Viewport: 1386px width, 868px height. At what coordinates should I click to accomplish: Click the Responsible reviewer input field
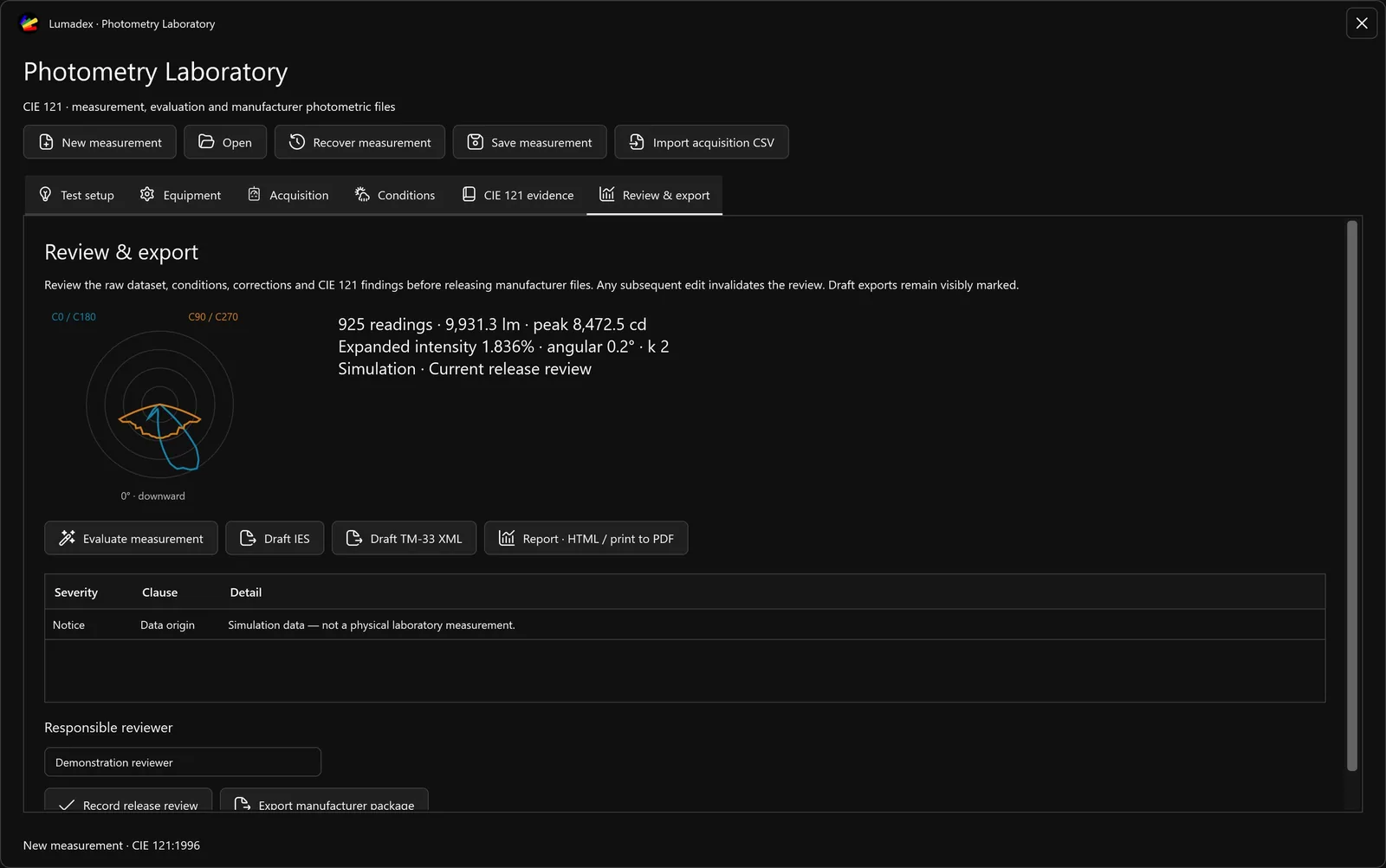coord(183,762)
